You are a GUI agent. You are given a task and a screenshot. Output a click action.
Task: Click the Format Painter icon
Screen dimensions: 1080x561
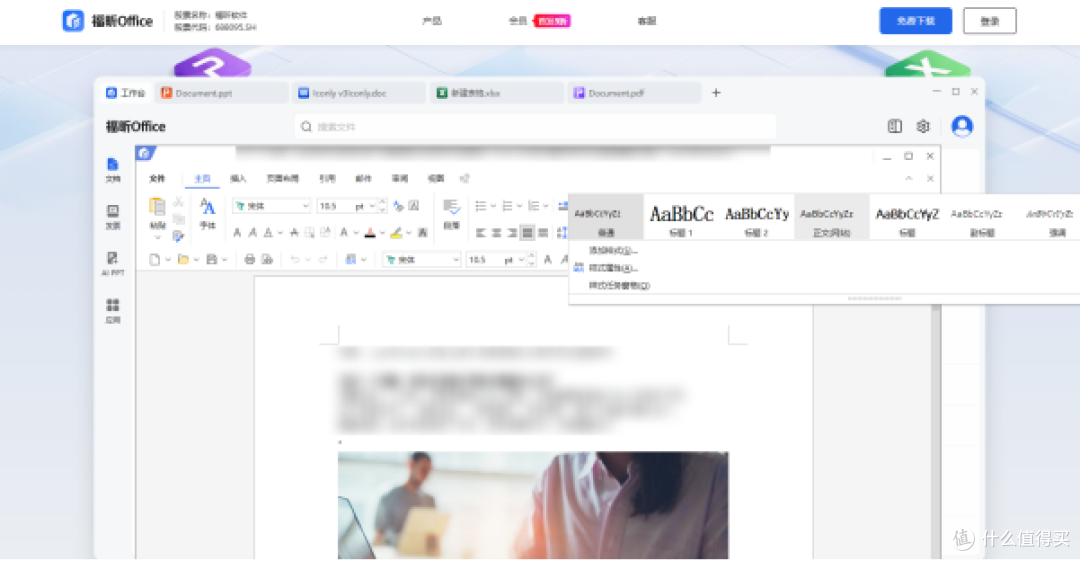click(178, 236)
